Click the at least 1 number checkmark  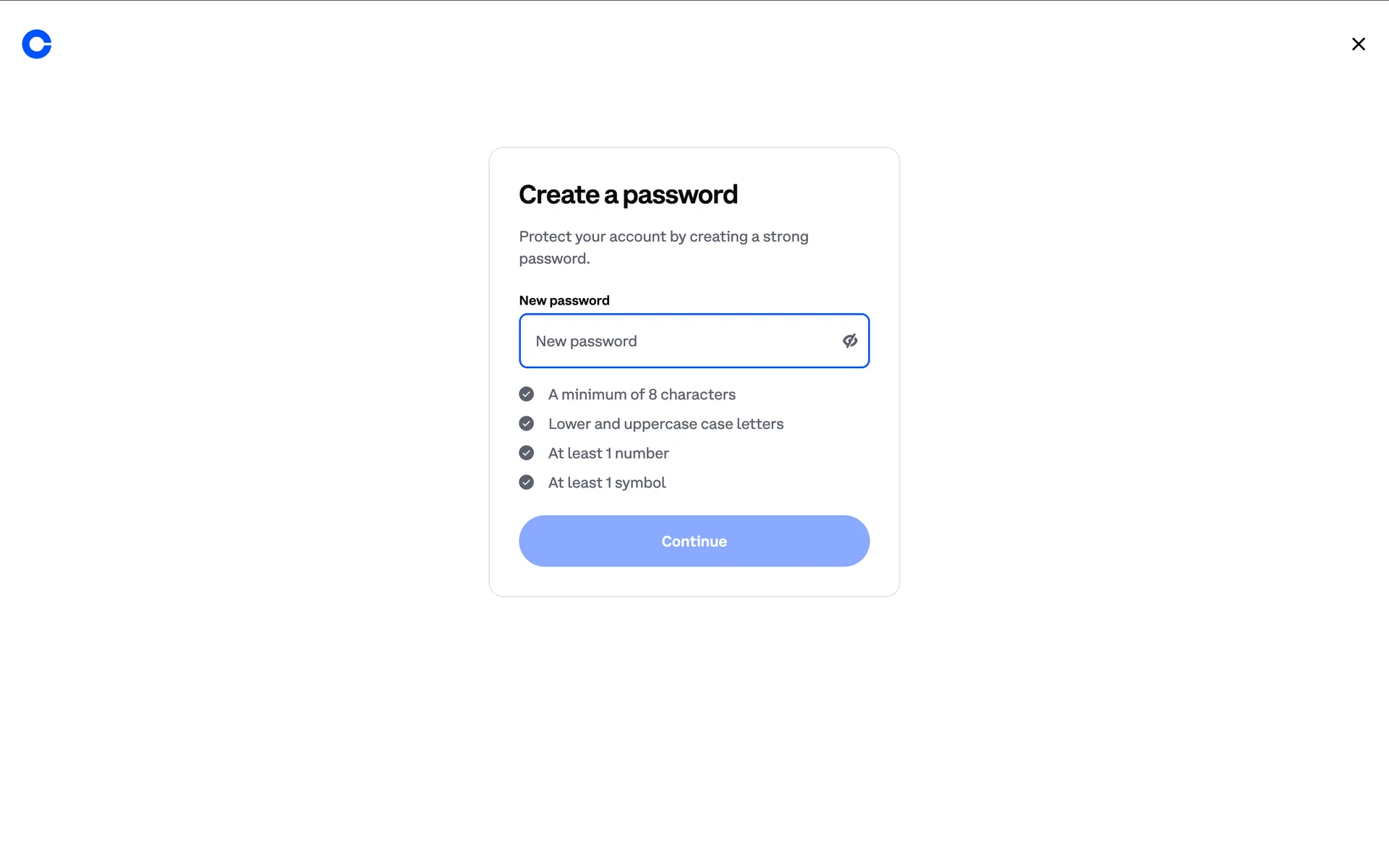click(527, 453)
